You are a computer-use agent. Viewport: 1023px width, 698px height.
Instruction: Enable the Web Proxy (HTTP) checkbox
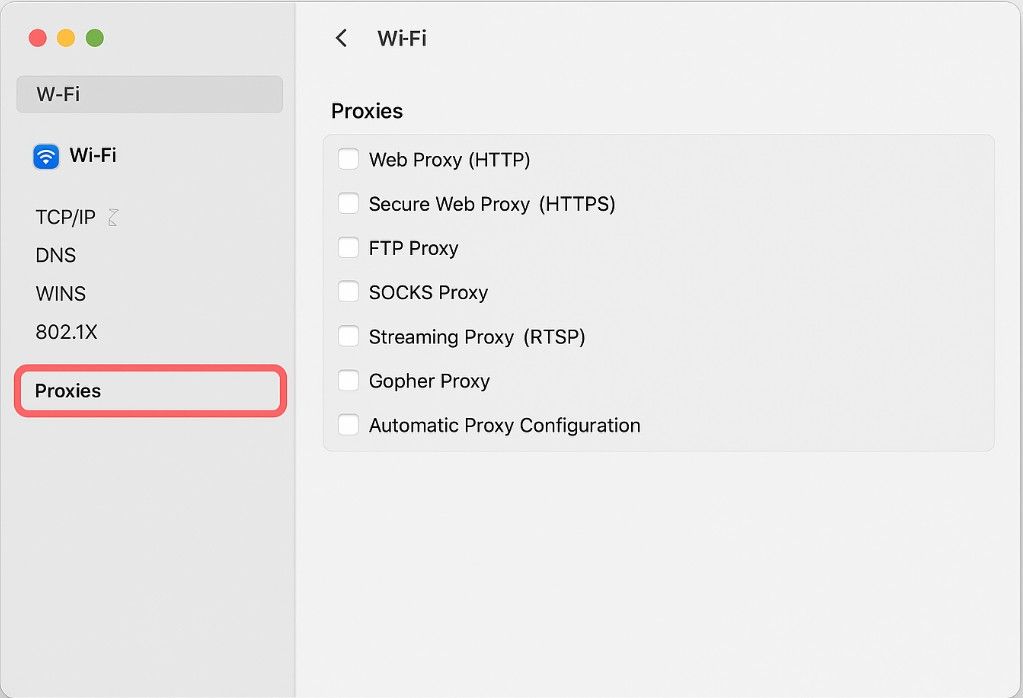pyautogui.click(x=348, y=159)
